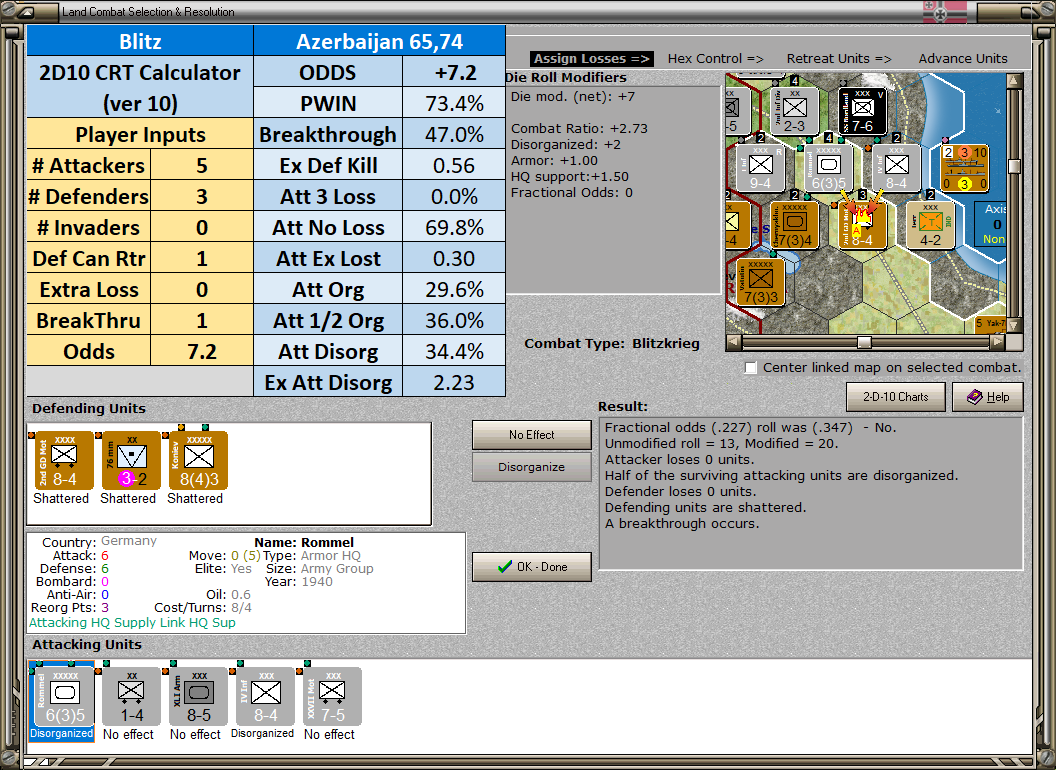This screenshot has height=770, width=1056.
Task: Go to the Hex Control step
Action: pos(715,59)
